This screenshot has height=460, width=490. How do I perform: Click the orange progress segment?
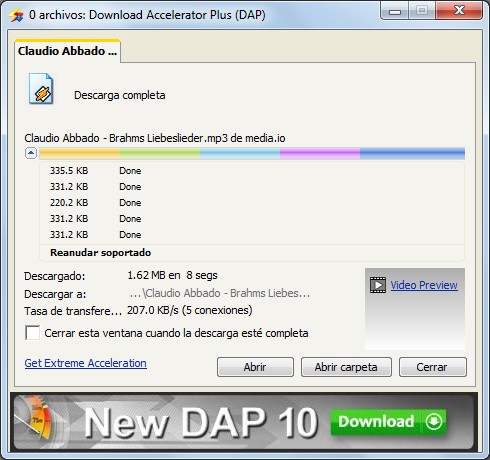click(x=80, y=153)
